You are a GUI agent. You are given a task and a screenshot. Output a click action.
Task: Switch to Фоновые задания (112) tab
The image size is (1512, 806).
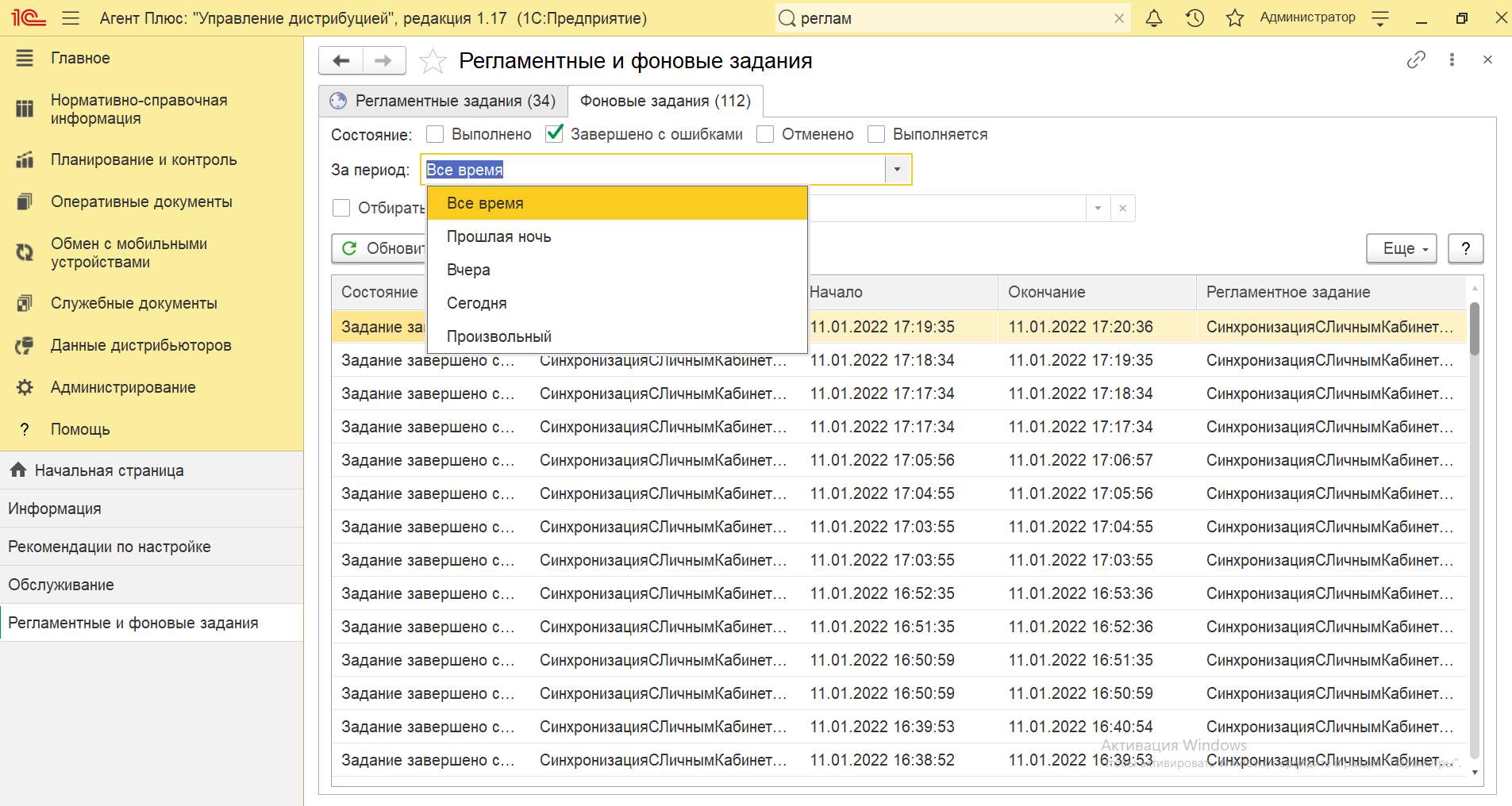point(665,101)
